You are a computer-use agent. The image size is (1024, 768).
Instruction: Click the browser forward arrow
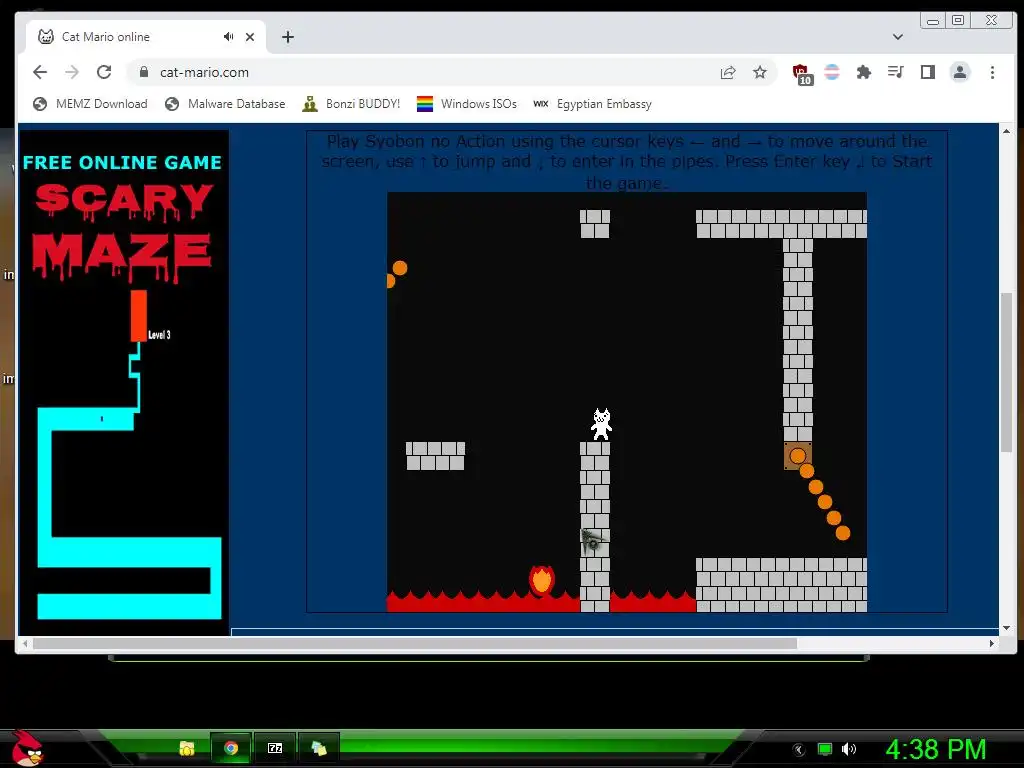[72, 72]
